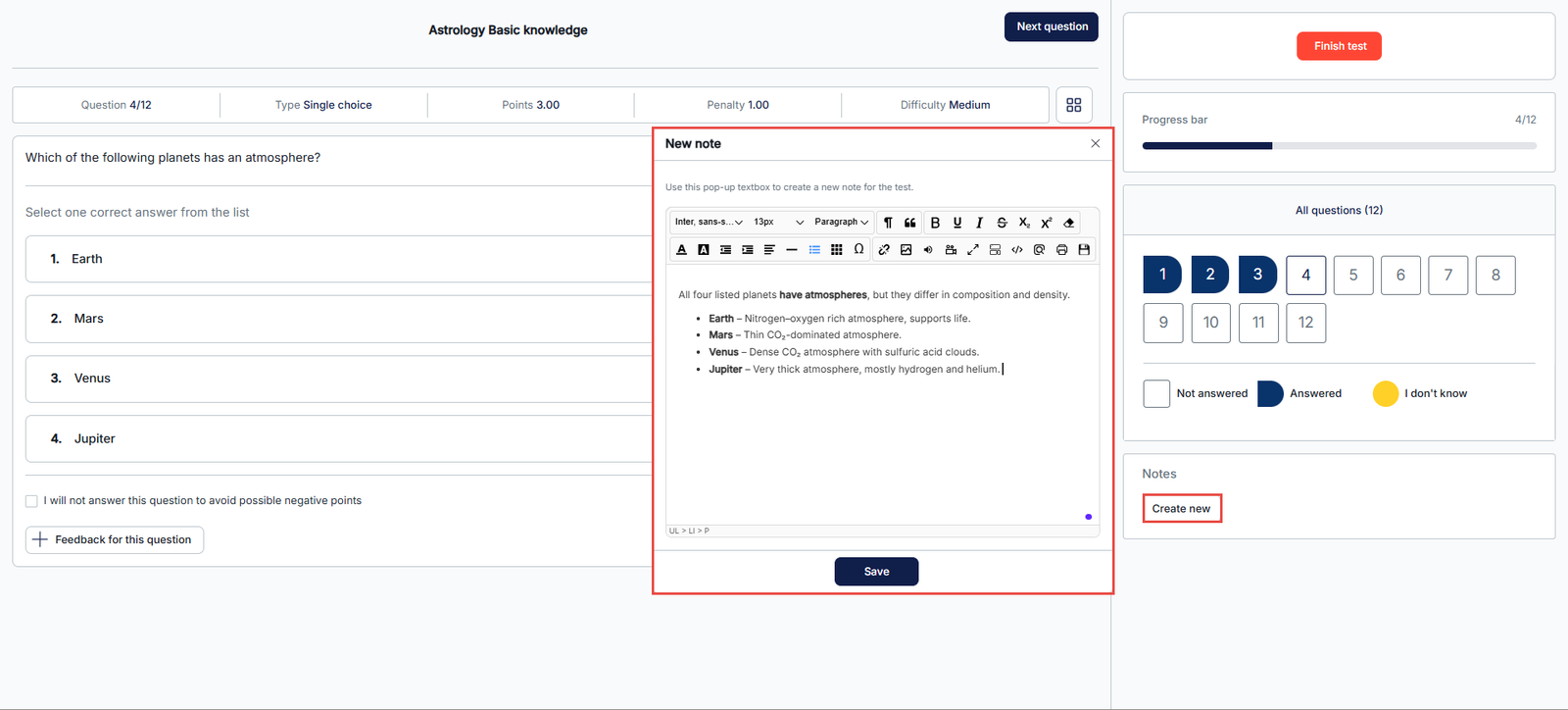Viewport: 1568px width, 710px height.
Task: Expand the Paragraph format dropdown
Action: click(x=841, y=223)
